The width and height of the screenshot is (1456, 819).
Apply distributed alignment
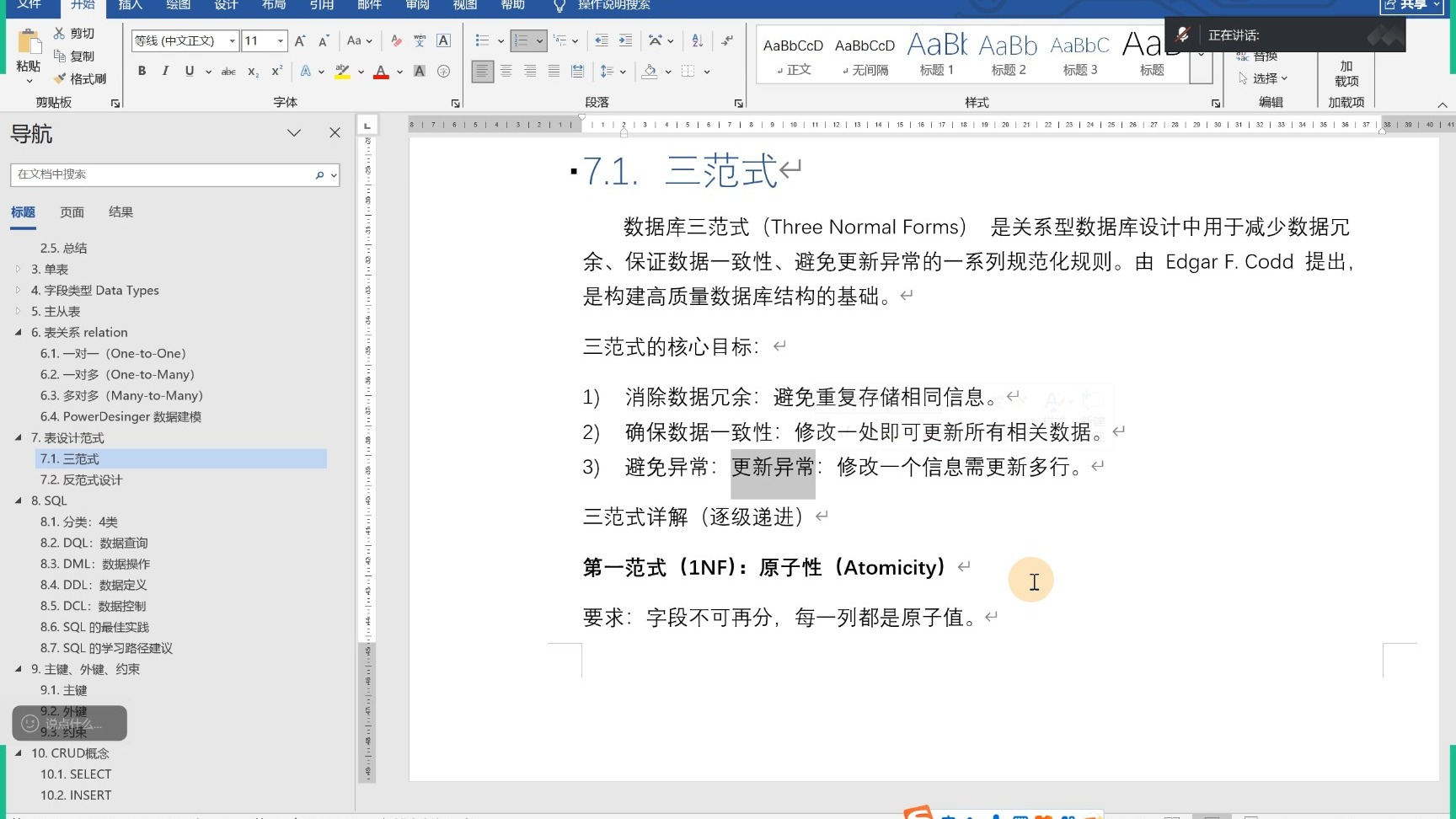click(x=577, y=72)
